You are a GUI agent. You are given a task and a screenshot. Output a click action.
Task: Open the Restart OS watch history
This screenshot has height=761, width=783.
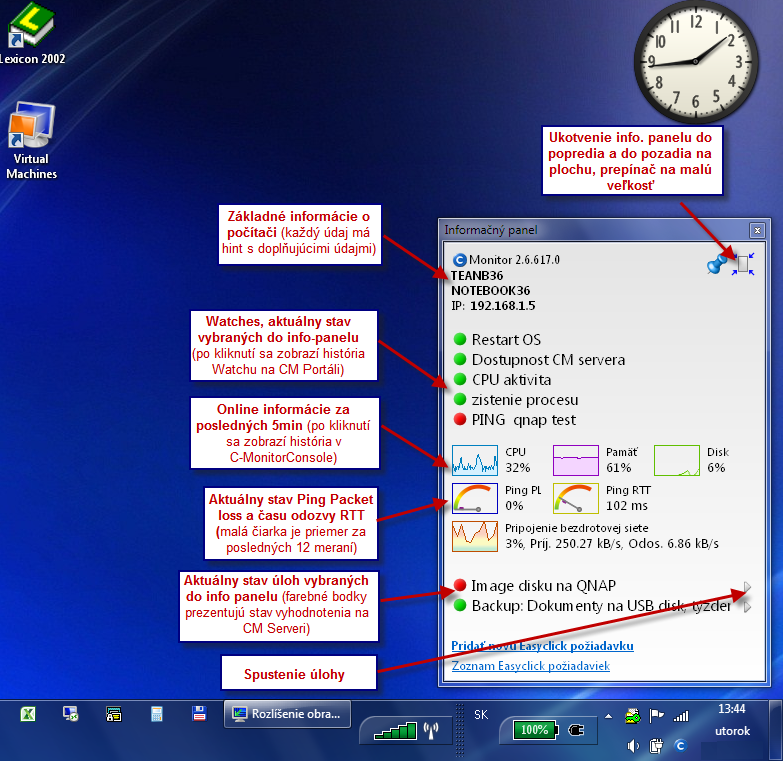[x=506, y=340]
